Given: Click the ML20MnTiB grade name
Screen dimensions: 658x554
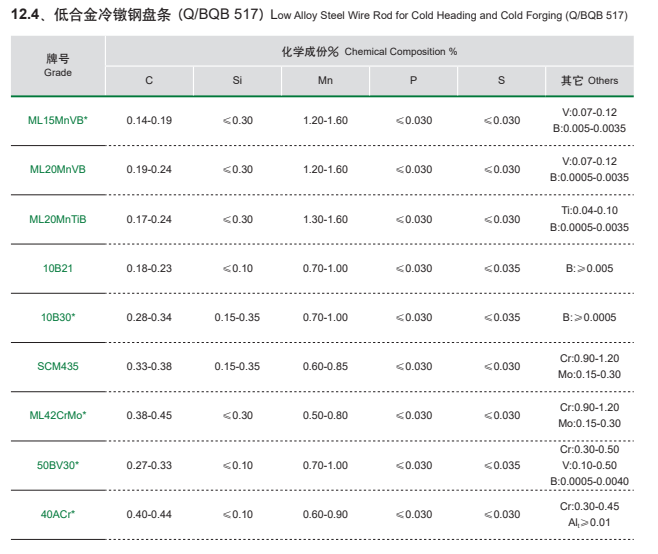Looking at the screenshot, I should coord(58,219).
